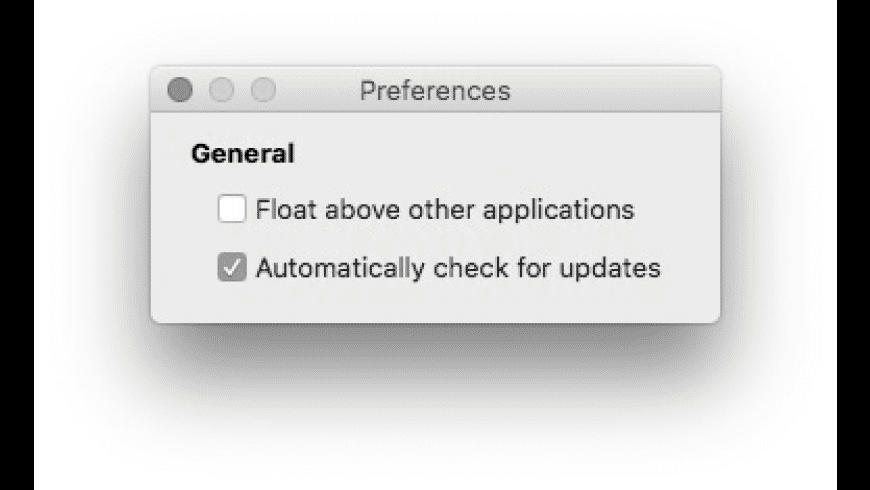Image resolution: width=870 pixels, height=490 pixels.
Task: Tick the empty box beside Float above
Action: point(232,210)
